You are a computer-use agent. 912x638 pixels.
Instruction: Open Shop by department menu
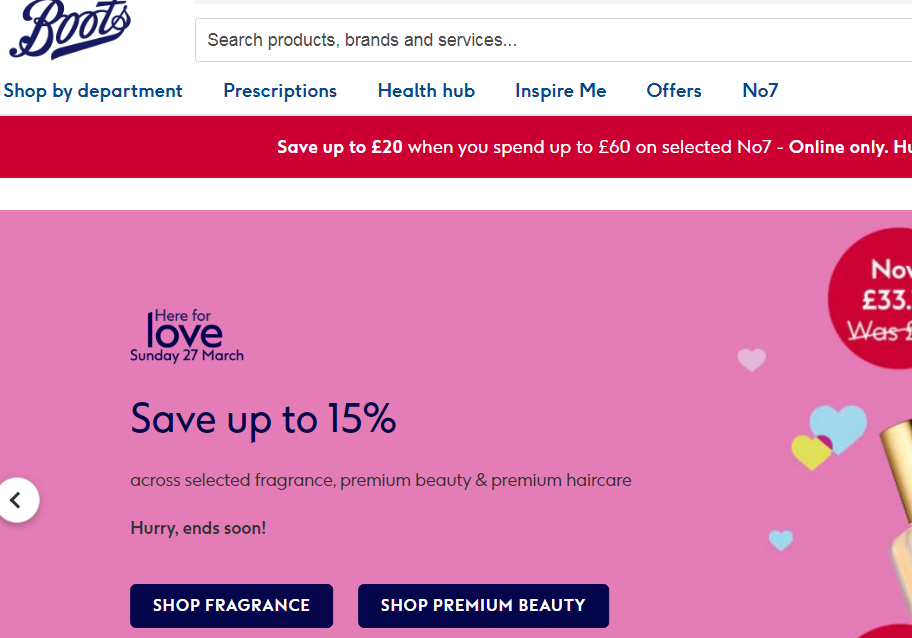pos(93,91)
